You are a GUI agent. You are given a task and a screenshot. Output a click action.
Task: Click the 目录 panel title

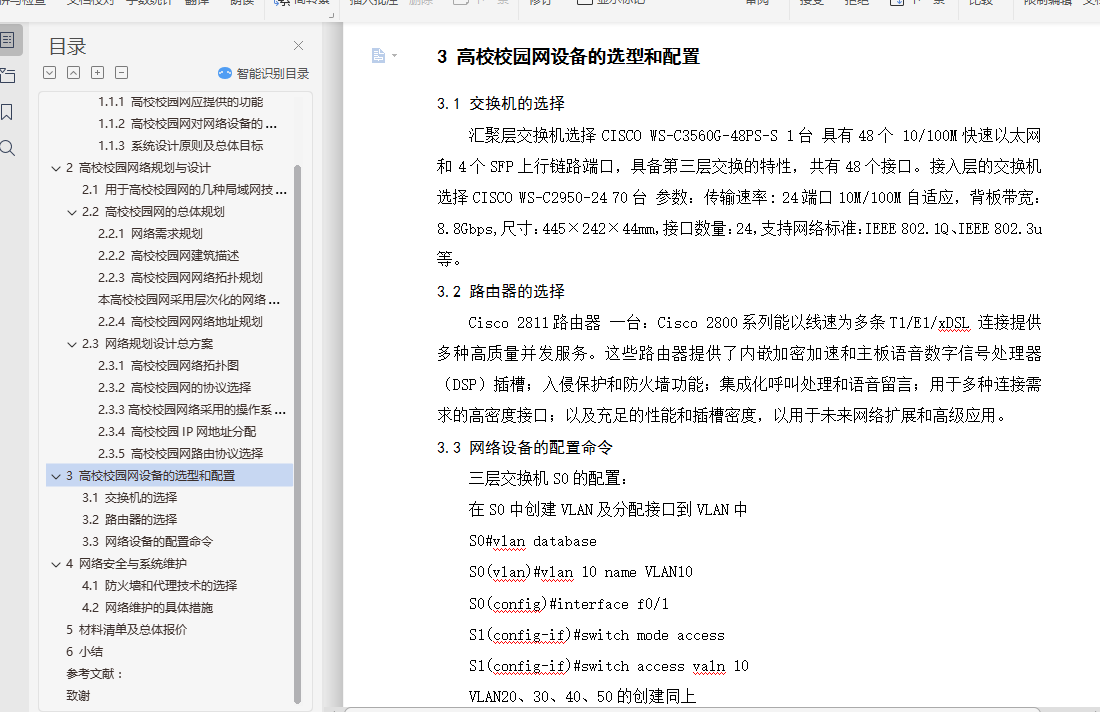point(67,46)
